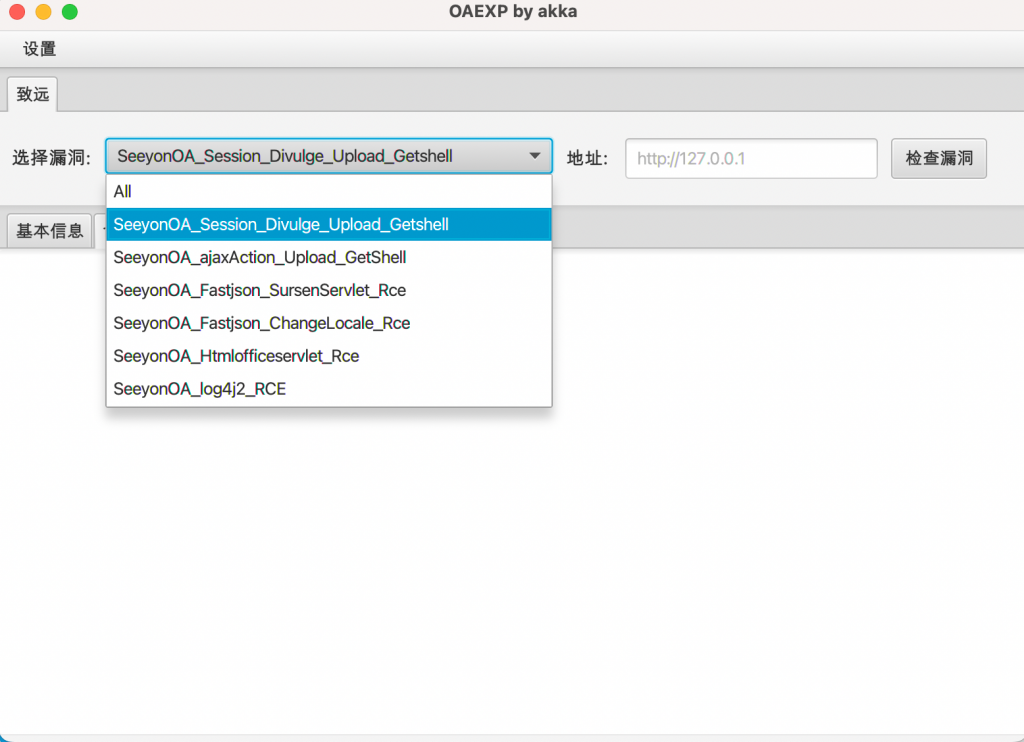Choose SeeyonOA_log4j2_RCE option
The height and width of the screenshot is (742, 1024).
(328, 389)
